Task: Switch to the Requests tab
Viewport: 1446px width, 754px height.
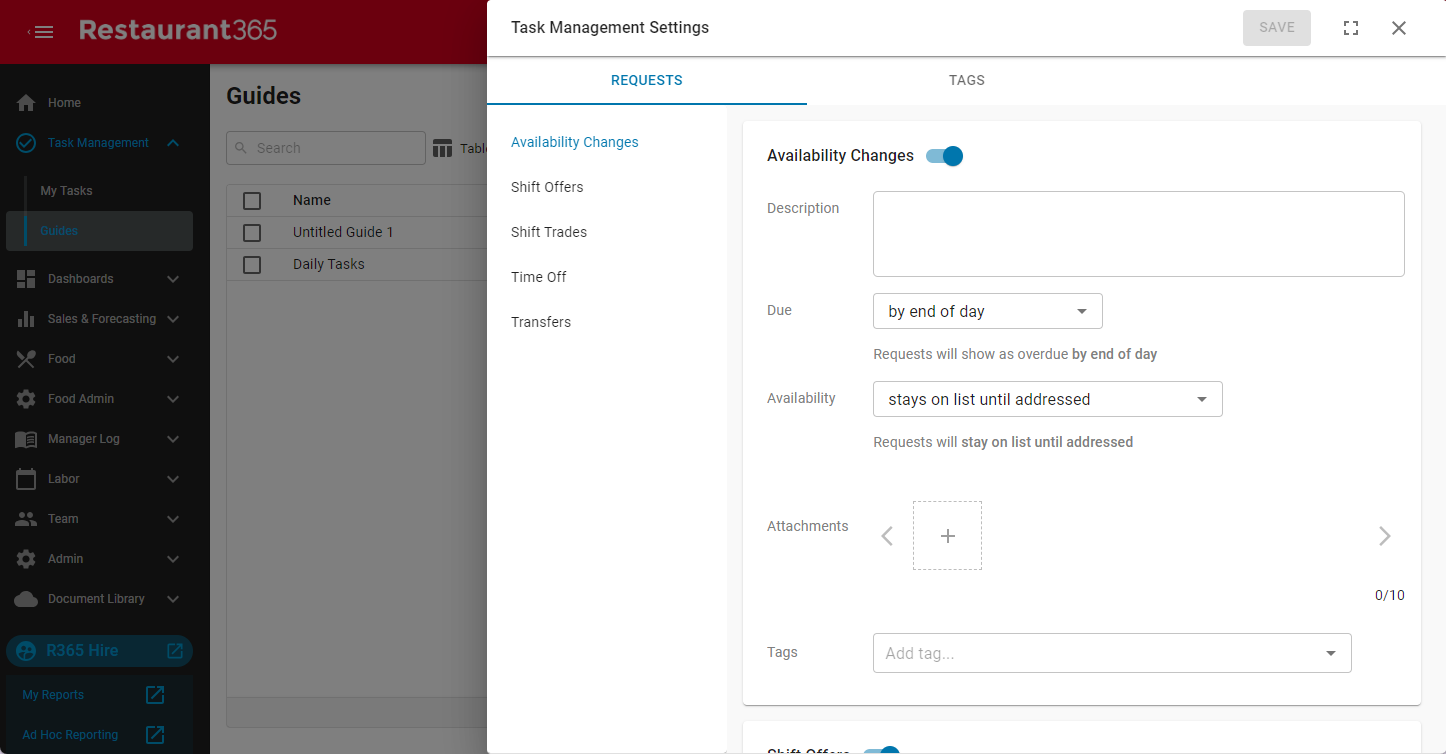Action: (x=647, y=81)
